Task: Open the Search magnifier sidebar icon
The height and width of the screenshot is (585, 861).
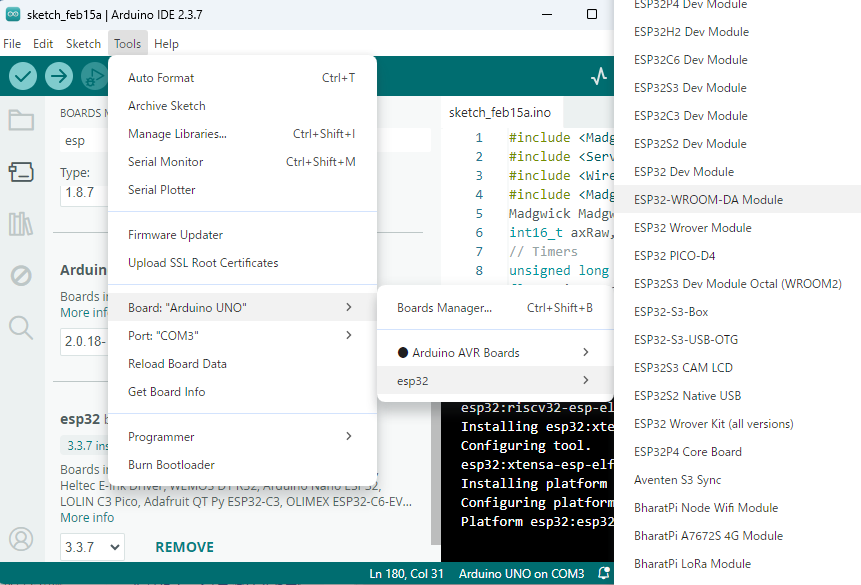Action: (x=21, y=327)
